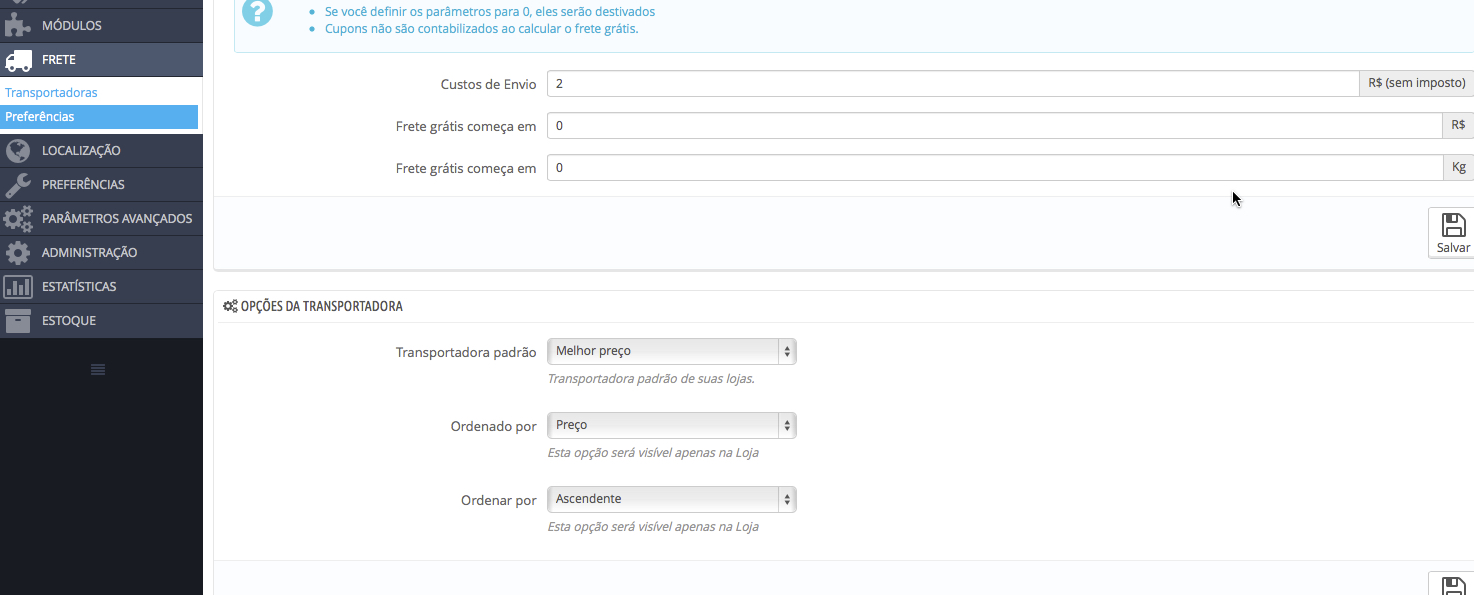This screenshot has width=1474, height=595.
Task: Open the Ordenar por Ascendente dropdown
Action: tap(672, 499)
